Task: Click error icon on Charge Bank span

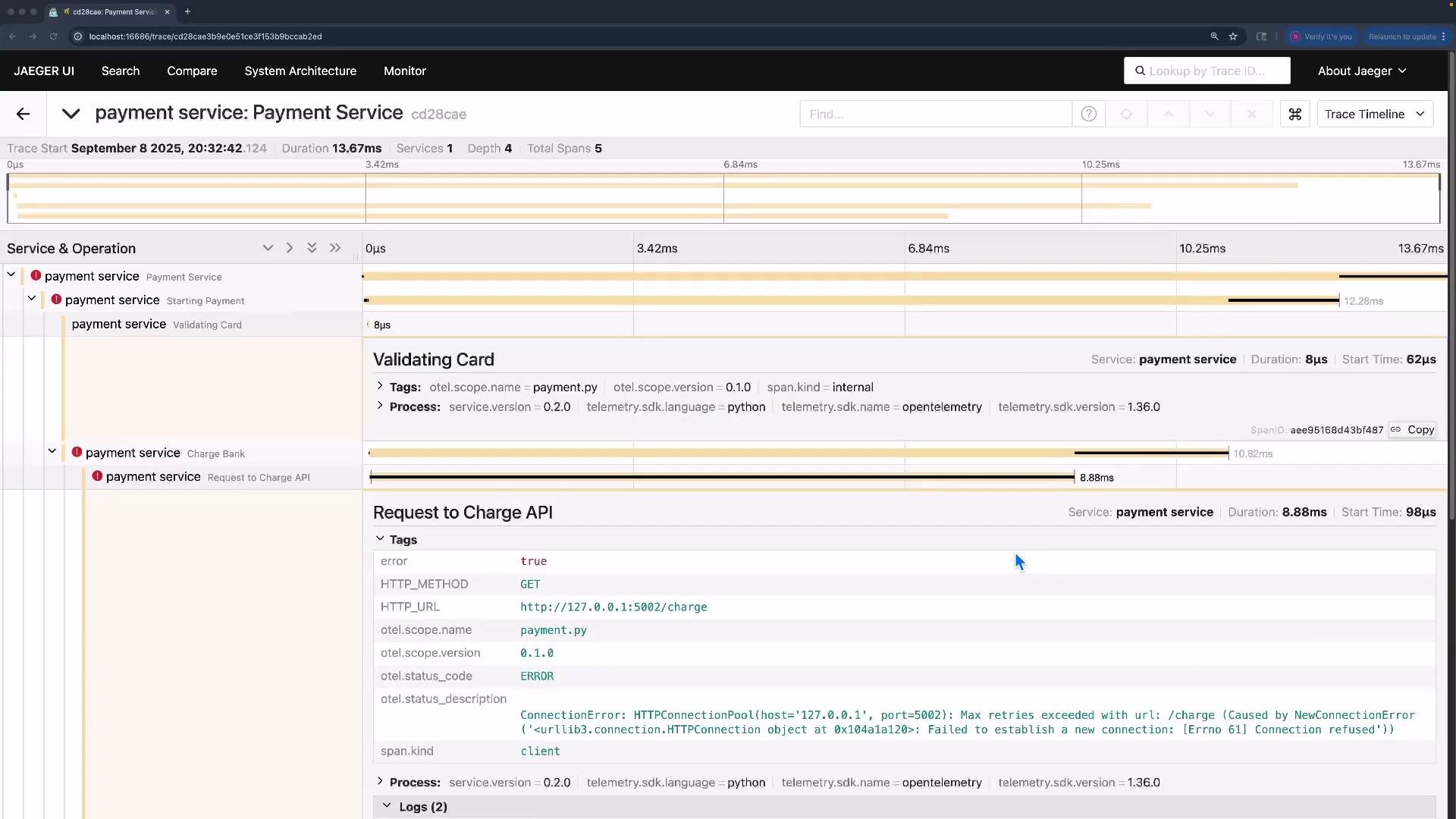Action: [77, 452]
